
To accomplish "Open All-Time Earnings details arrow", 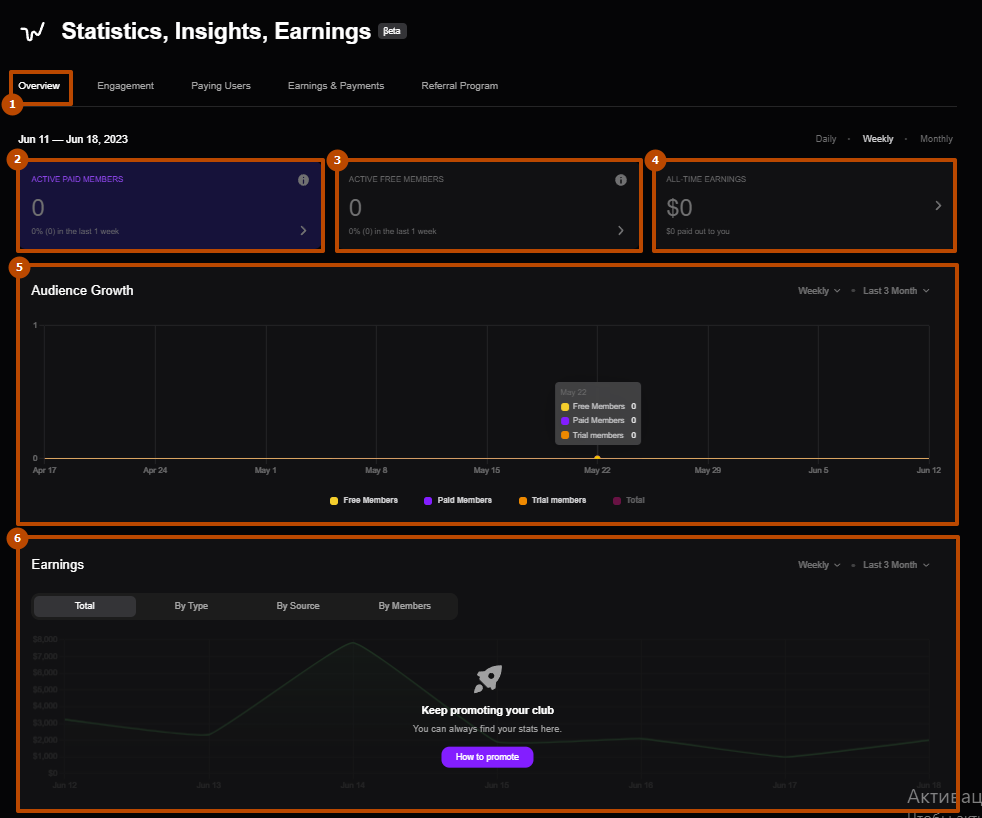I will [938, 206].
